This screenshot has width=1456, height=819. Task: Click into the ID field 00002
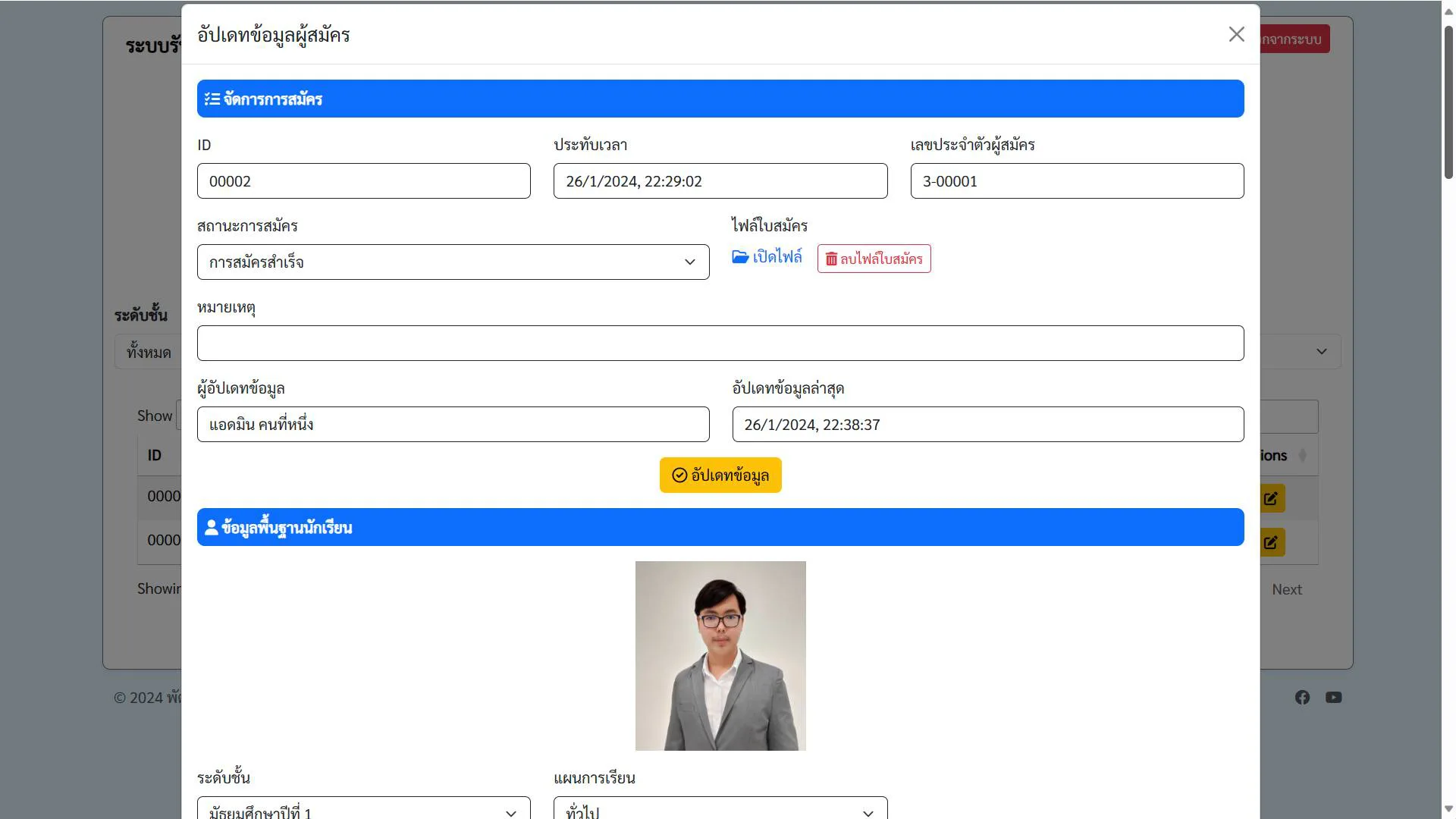363,181
